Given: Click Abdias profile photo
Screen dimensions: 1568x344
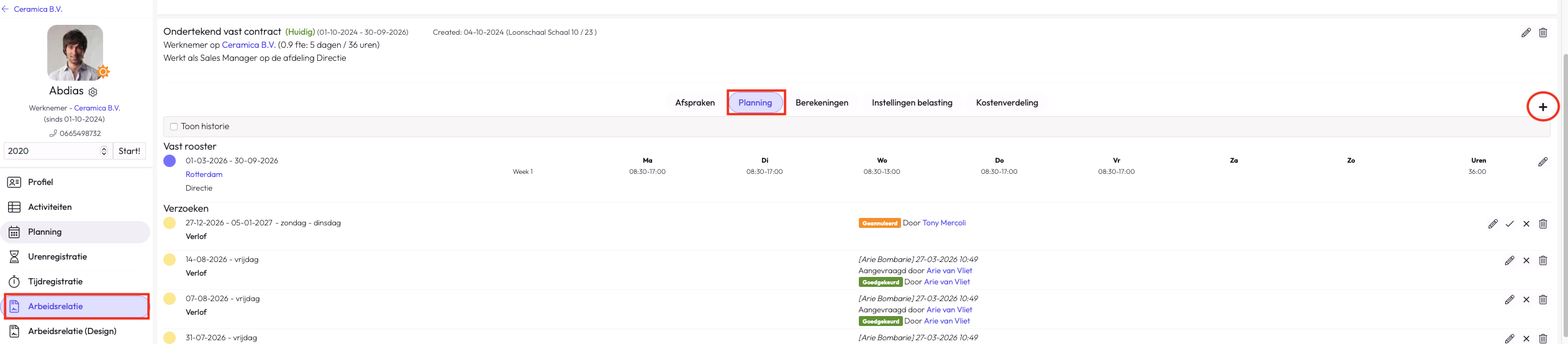Looking at the screenshot, I should [x=75, y=53].
